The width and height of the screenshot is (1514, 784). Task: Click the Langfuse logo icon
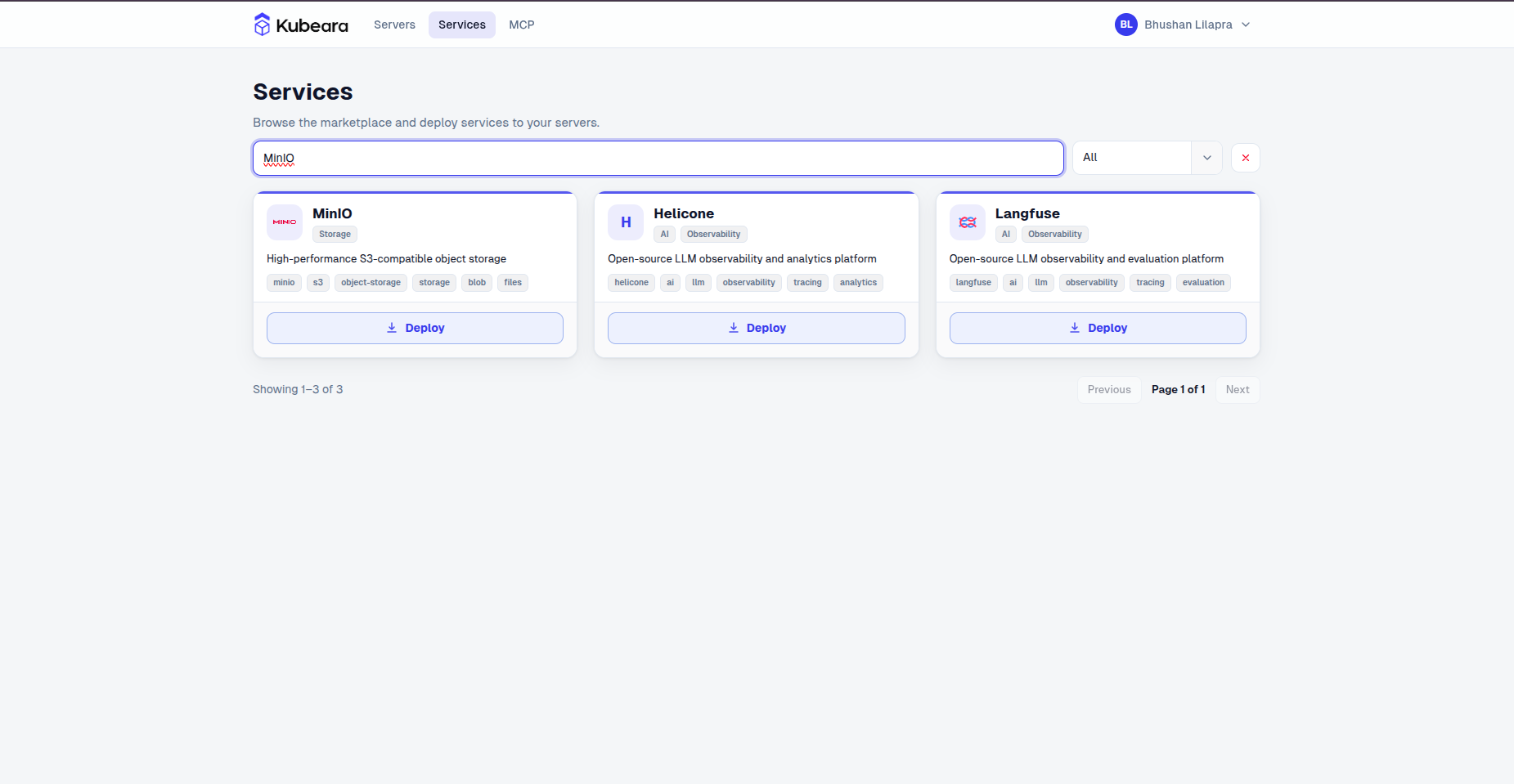click(x=968, y=222)
